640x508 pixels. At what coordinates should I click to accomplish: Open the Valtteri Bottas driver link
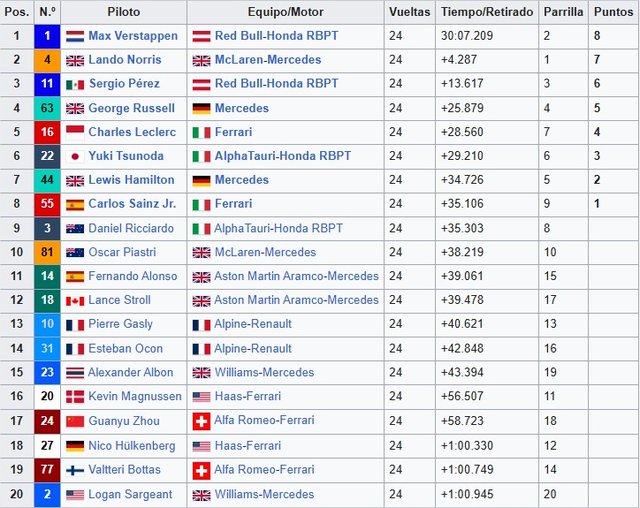124,470
